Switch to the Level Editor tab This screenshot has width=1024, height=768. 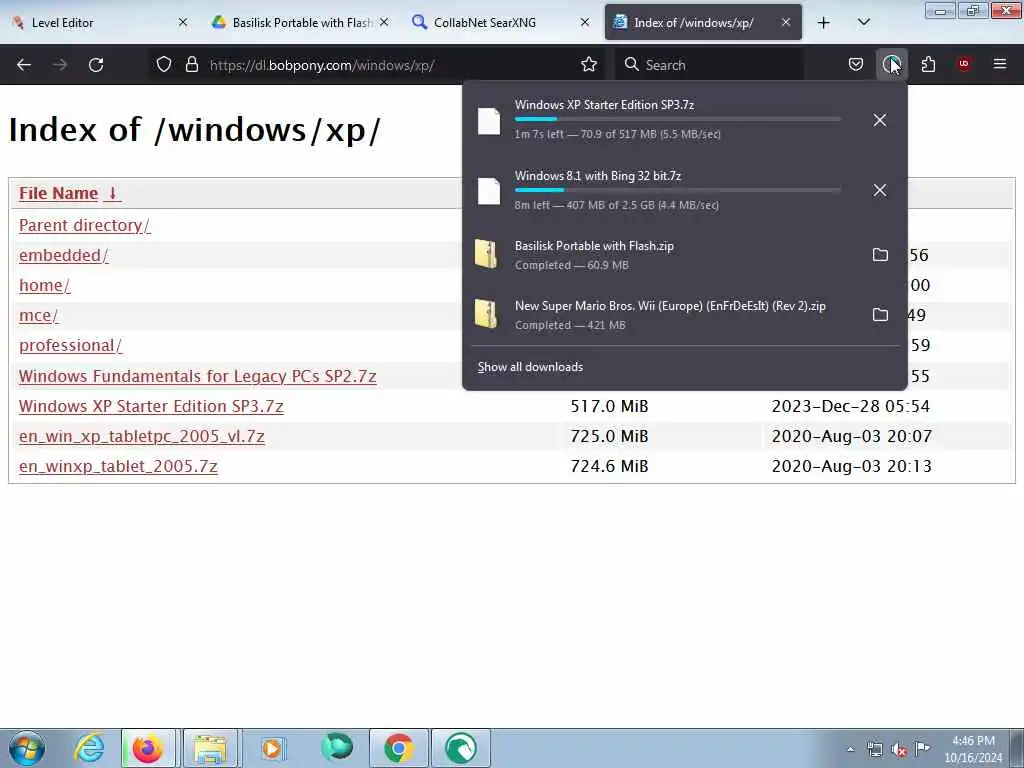click(x=99, y=22)
